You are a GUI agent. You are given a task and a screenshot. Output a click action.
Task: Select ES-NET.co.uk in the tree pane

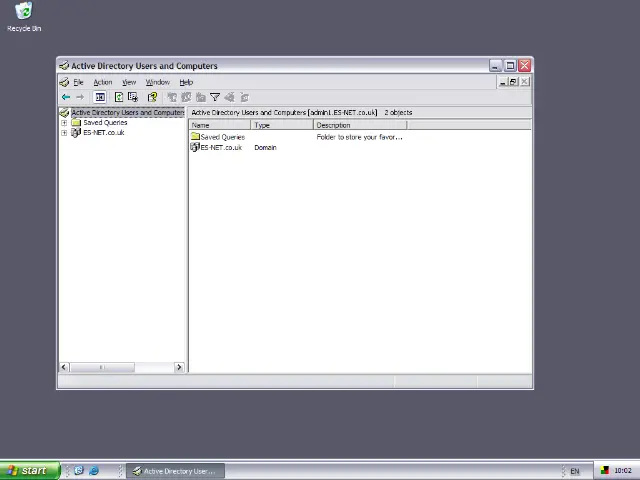[x=104, y=133]
